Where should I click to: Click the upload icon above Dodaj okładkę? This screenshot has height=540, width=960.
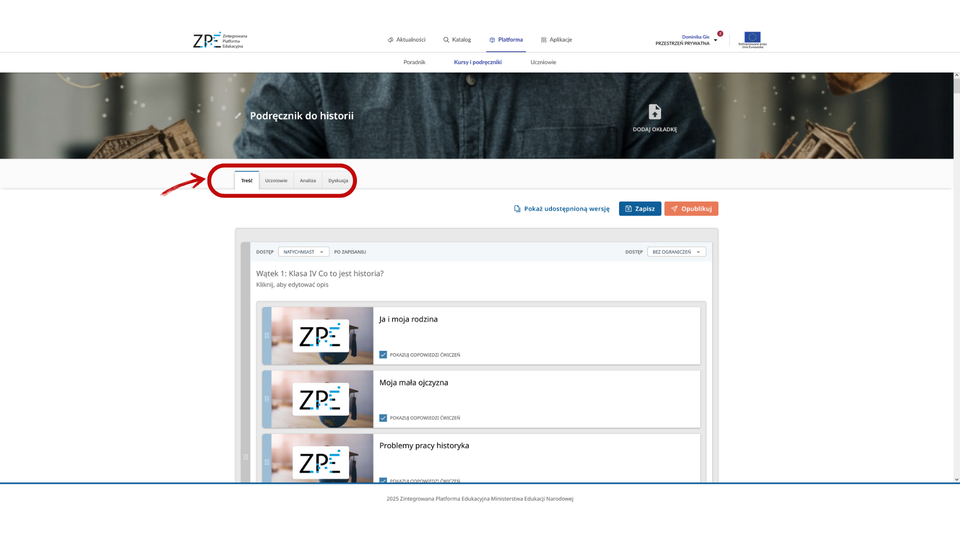point(655,112)
